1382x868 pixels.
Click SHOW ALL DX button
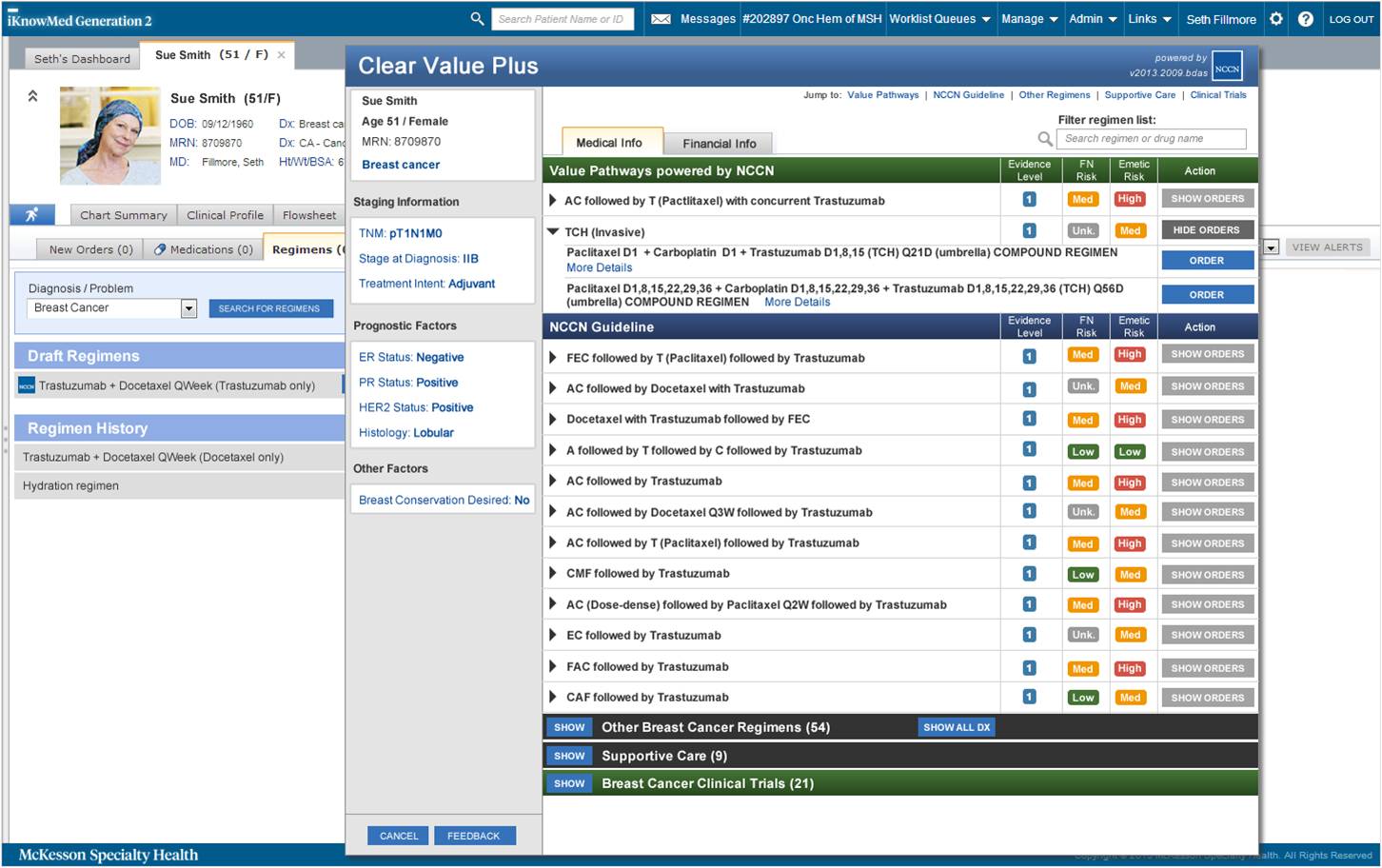click(957, 727)
